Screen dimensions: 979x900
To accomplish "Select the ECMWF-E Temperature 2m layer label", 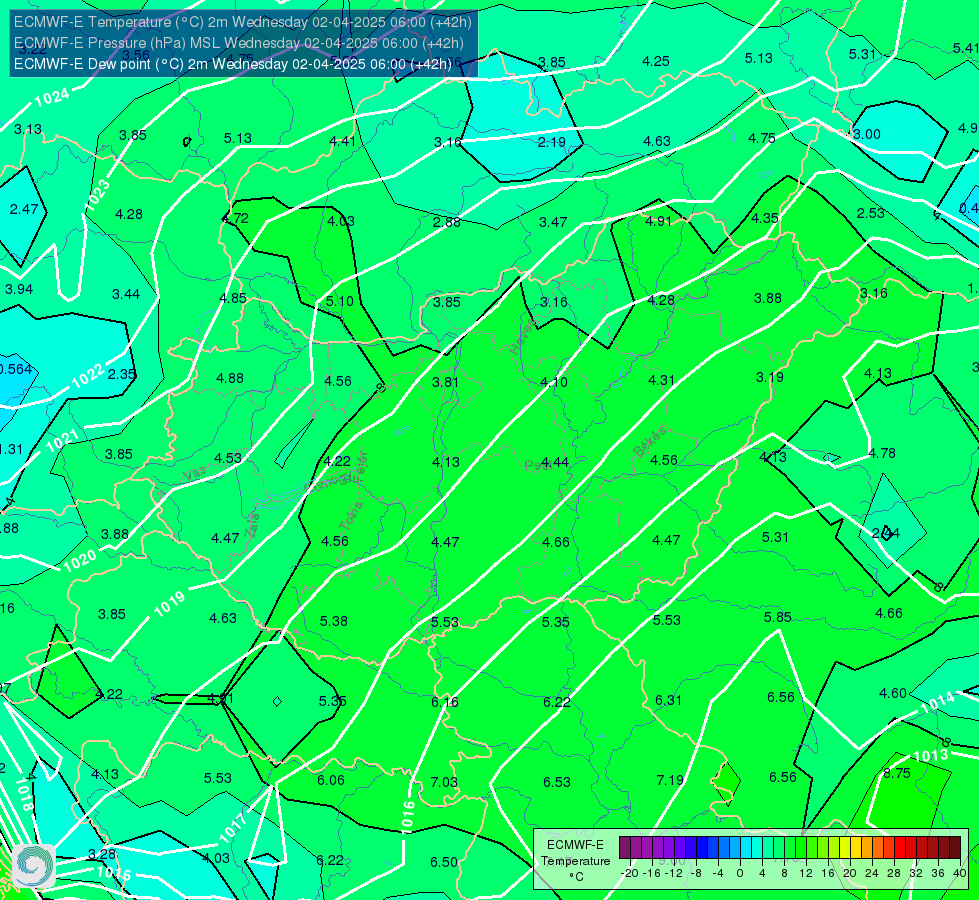I will [x=242, y=22].
